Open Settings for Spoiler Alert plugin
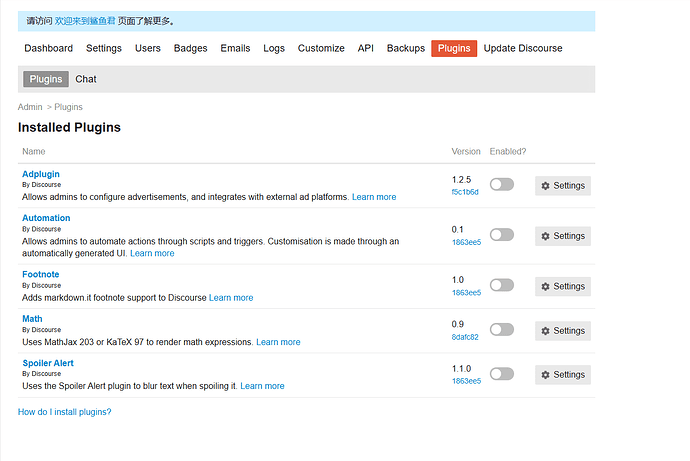Viewport: 690px width, 461px height. point(563,375)
